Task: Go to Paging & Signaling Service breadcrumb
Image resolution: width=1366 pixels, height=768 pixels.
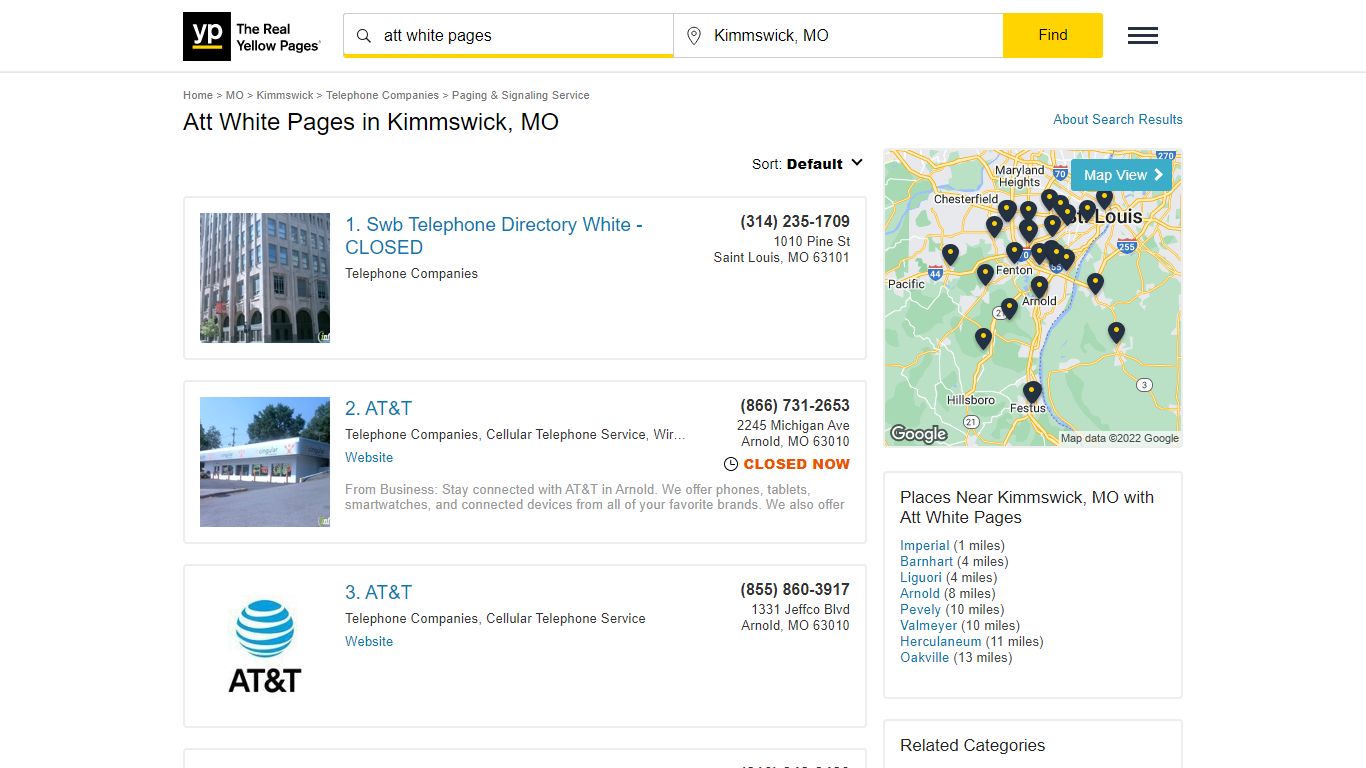Action: 521,95
